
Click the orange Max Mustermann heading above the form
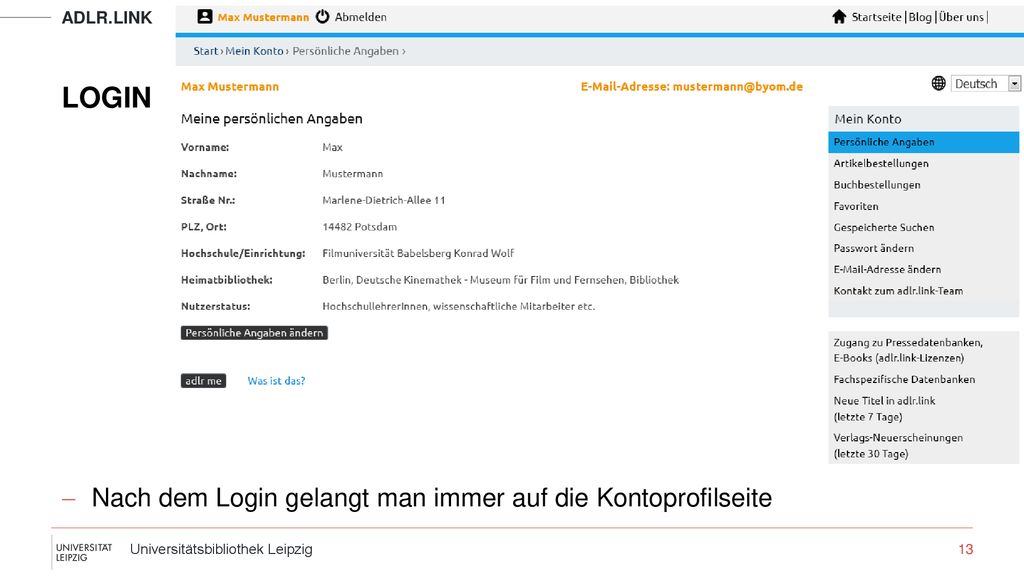tap(230, 86)
